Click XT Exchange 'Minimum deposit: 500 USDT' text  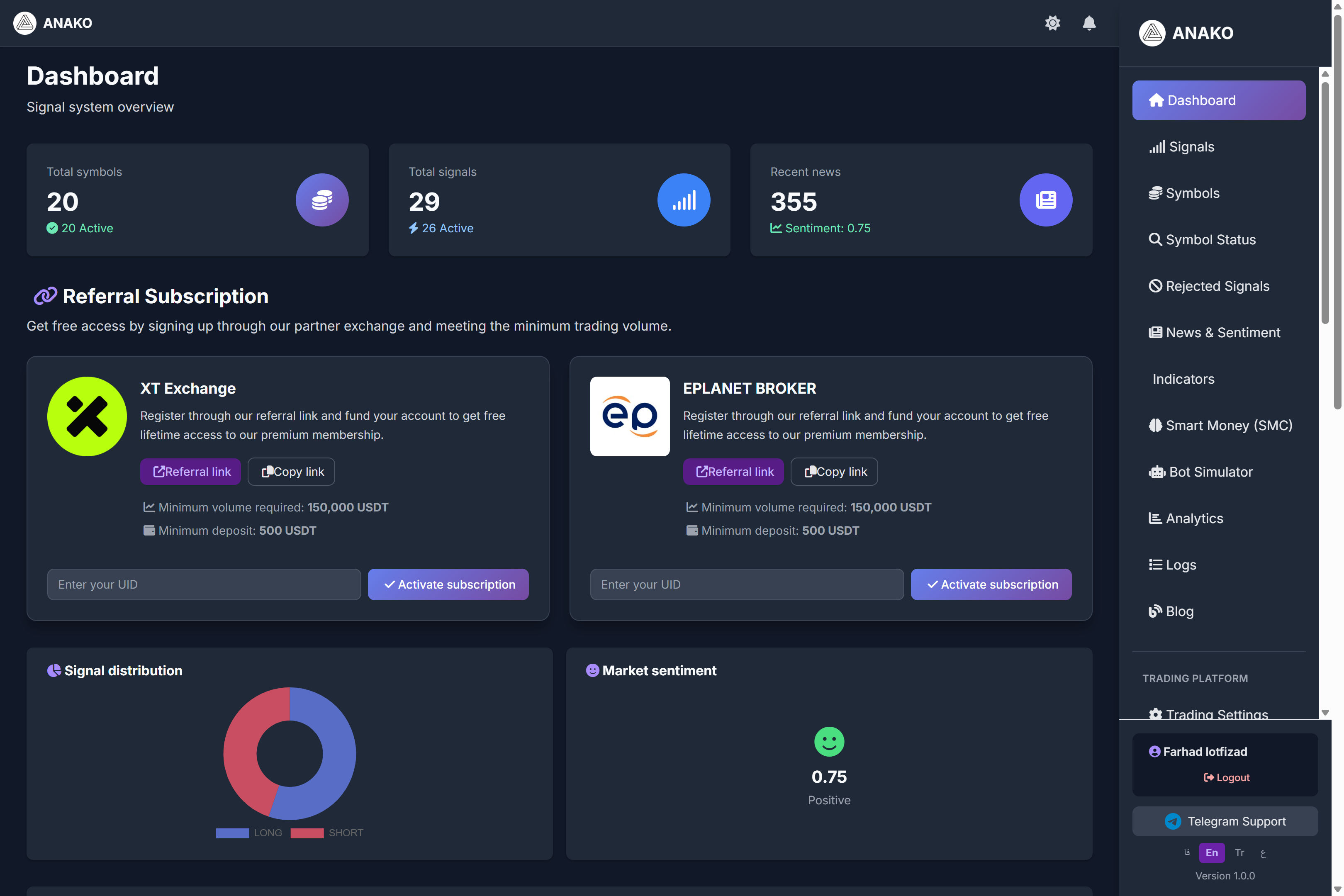tap(237, 530)
